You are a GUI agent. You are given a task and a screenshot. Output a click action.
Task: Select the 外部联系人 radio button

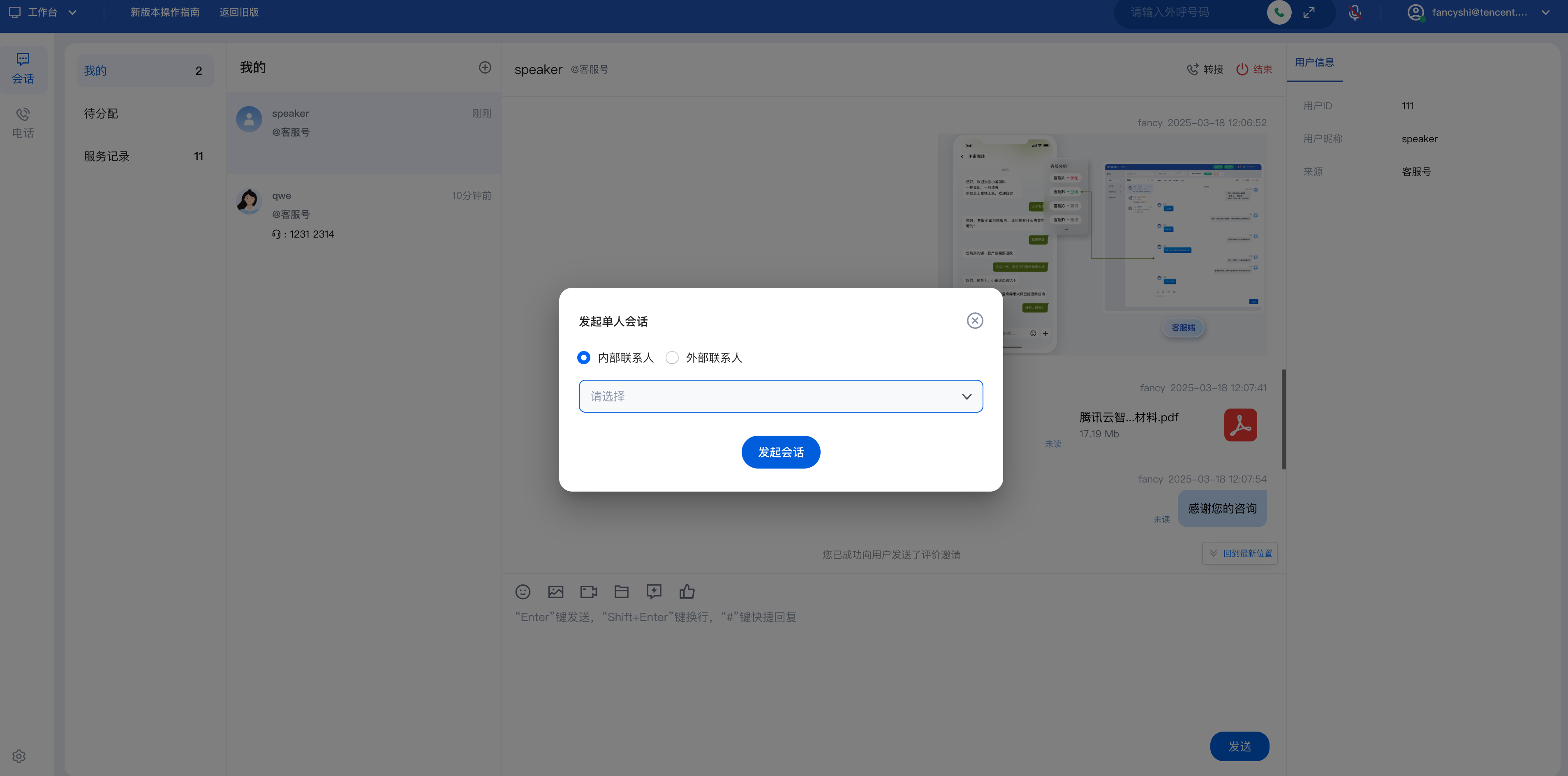[672, 358]
